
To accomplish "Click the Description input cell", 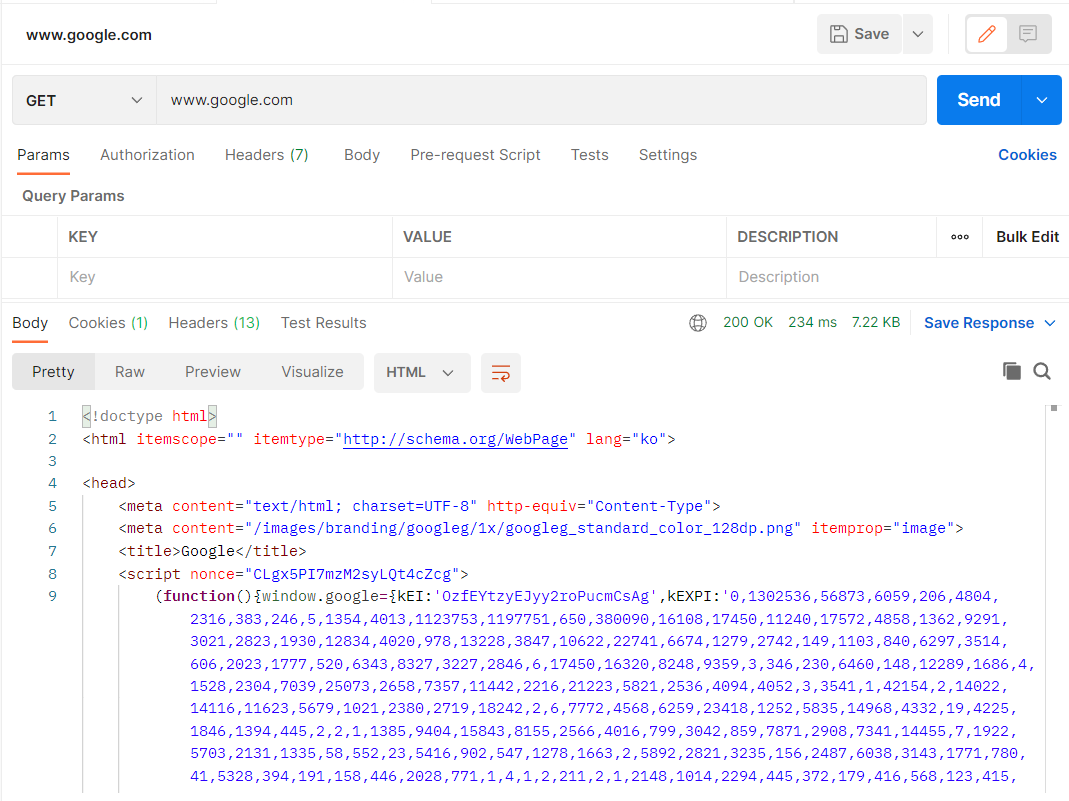I will [897, 277].
